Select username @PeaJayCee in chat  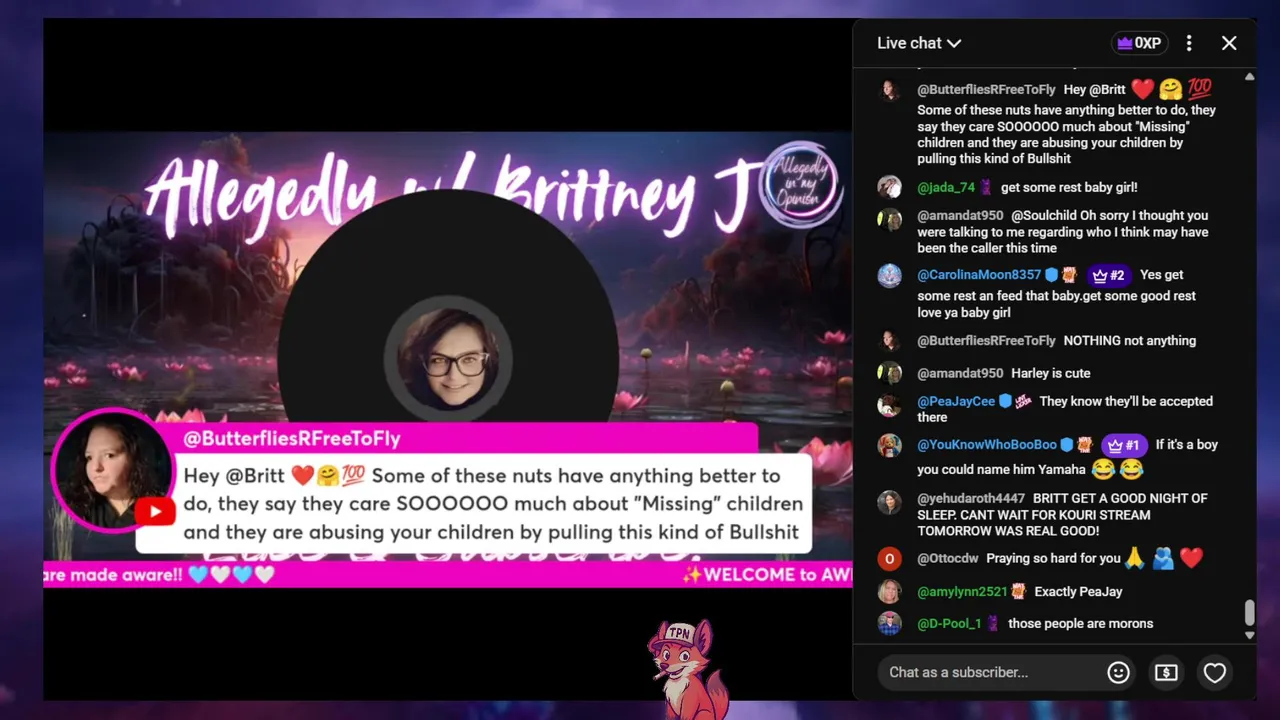956,401
